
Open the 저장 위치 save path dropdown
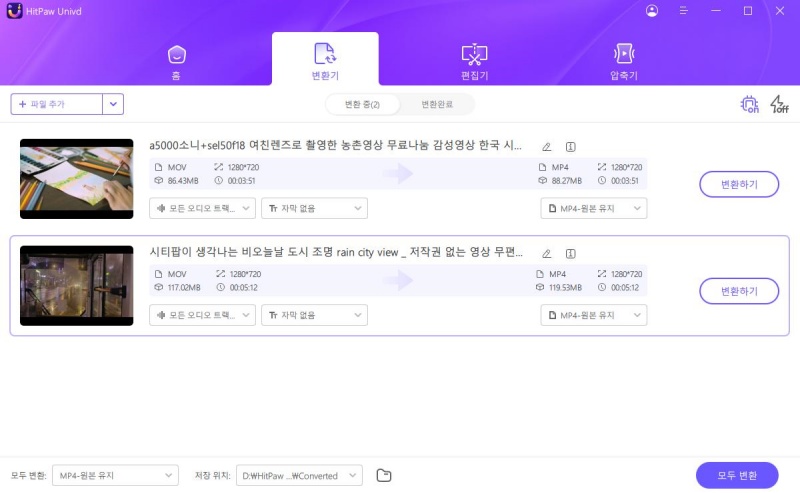coord(299,475)
